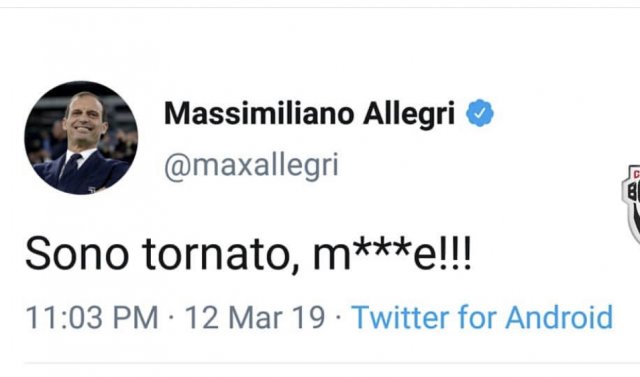Click the partial shield logo at right edge
The height and width of the screenshot is (377, 640).
click(x=631, y=205)
